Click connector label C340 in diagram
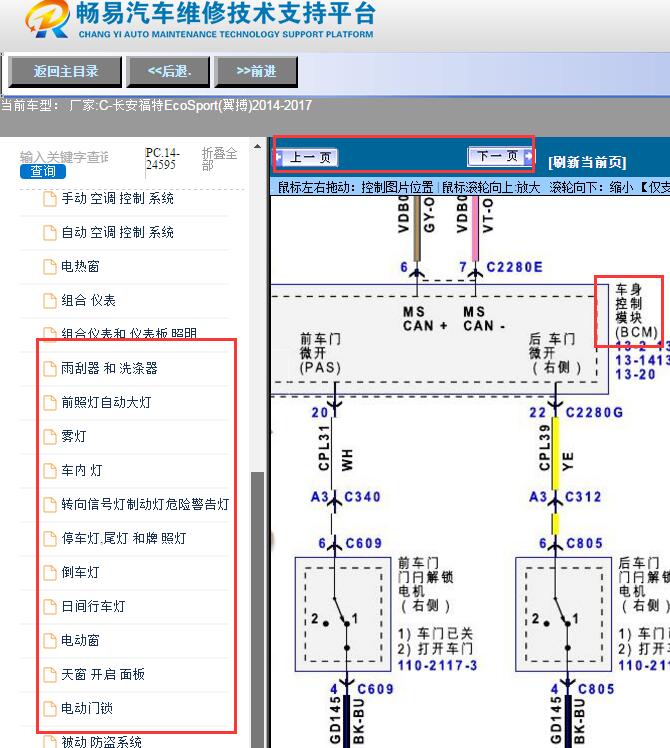Image resolution: width=670 pixels, height=748 pixels. tap(362, 497)
